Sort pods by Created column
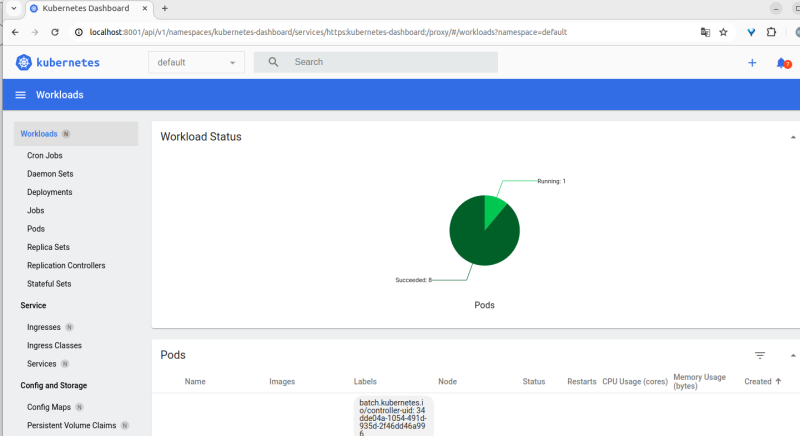This screenshot has height=436, width=800. 762,381
